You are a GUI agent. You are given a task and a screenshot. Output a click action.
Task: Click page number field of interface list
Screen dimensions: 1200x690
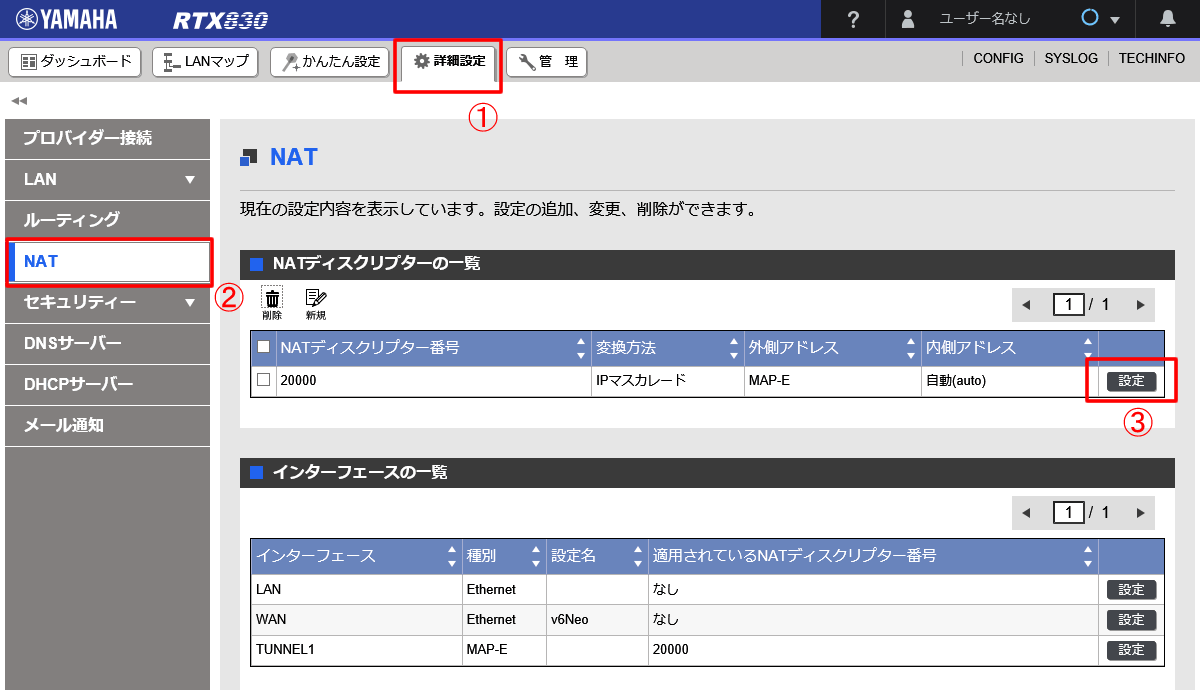point(1069,512)
